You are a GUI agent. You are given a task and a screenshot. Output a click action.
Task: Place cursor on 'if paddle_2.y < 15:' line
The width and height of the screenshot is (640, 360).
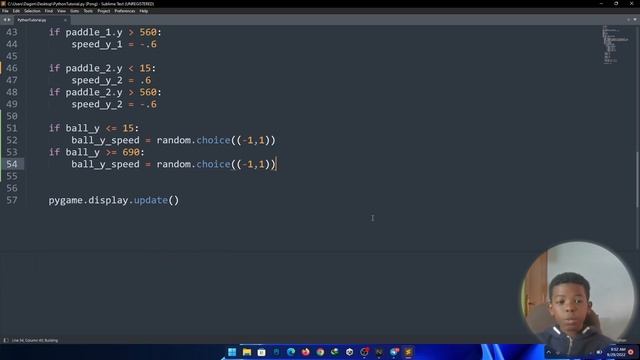102,68
